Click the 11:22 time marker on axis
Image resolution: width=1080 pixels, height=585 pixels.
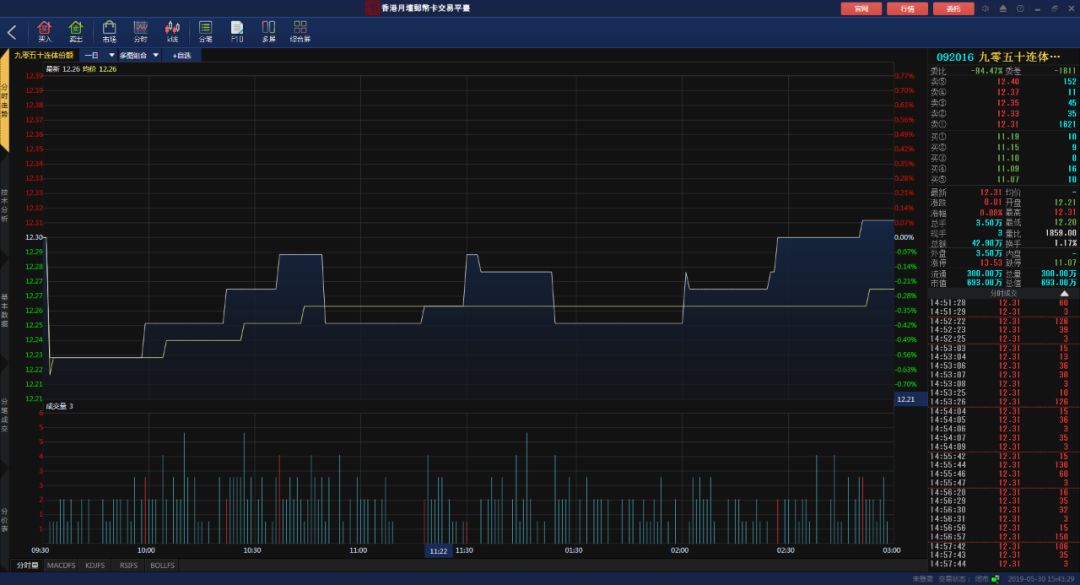pos(439,551)
